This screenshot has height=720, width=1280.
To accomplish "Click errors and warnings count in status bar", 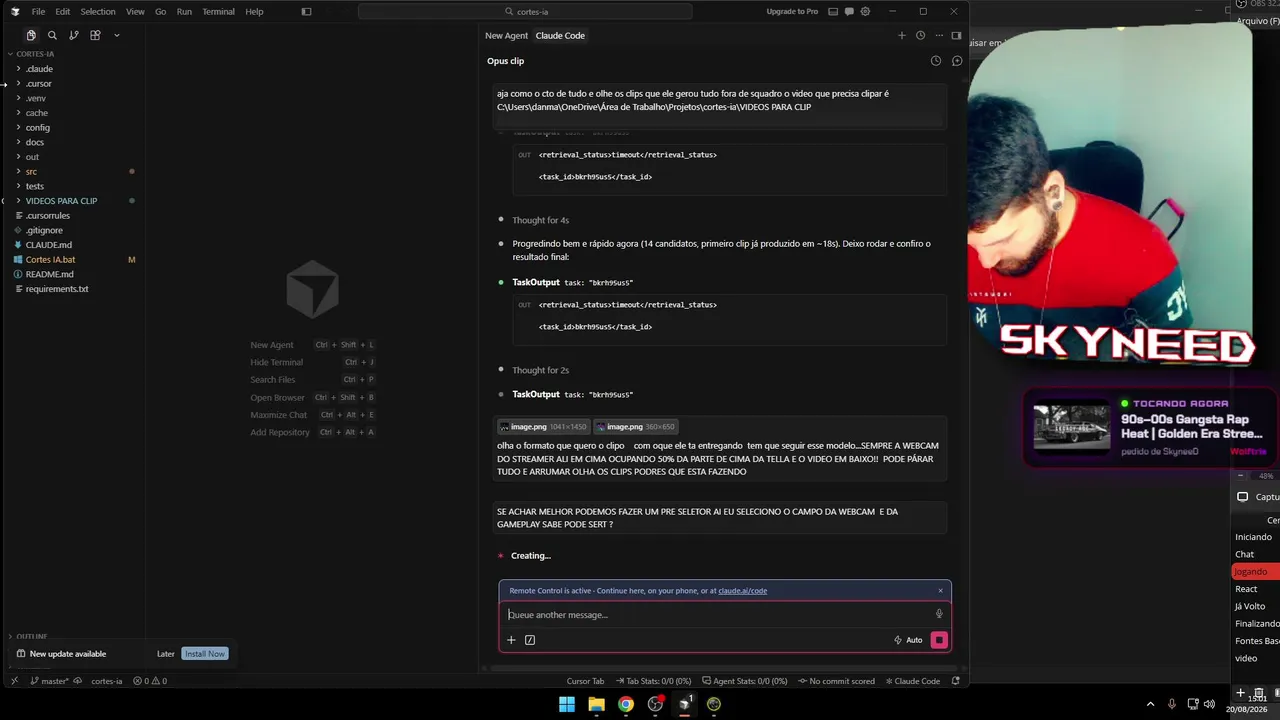I will (149, 681).
